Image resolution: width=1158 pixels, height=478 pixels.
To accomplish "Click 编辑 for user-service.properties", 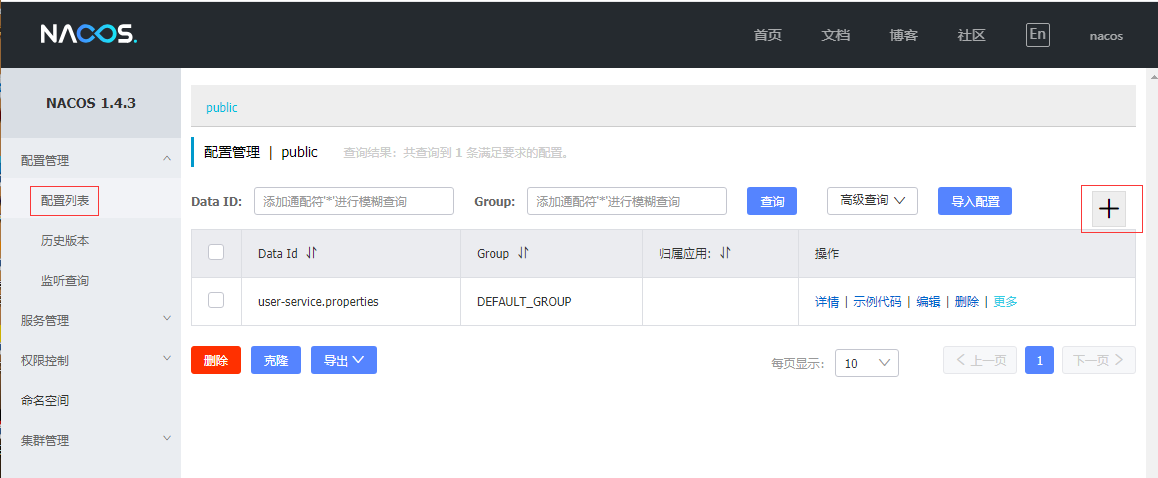I will [928, 301].
